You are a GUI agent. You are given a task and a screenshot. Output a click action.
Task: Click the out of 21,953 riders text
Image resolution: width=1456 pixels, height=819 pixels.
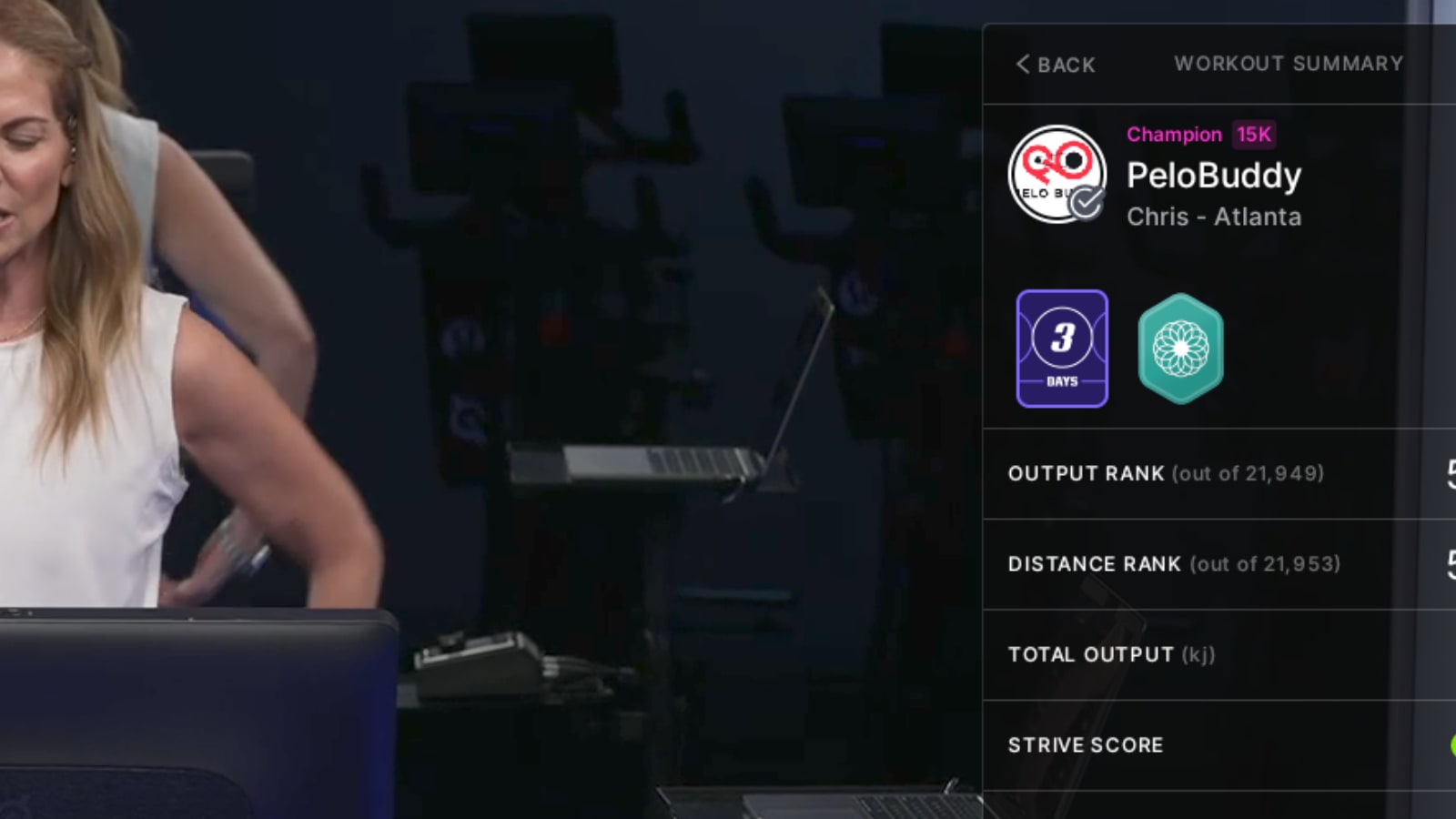[x=1265, y=564]
